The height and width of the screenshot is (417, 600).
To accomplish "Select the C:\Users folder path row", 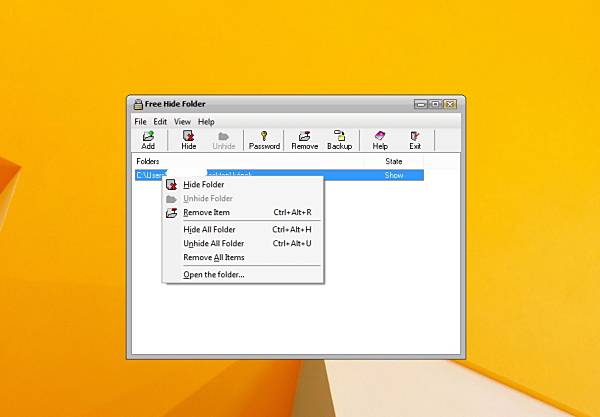I will coord(279,175).
